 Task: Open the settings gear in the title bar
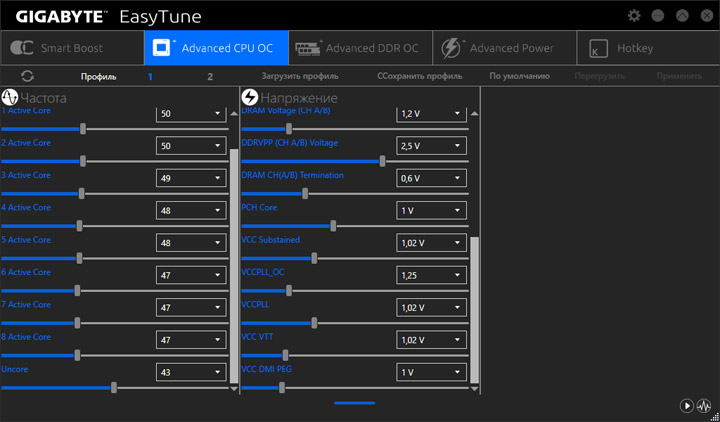pyautogui.click(x=634, y=16)
